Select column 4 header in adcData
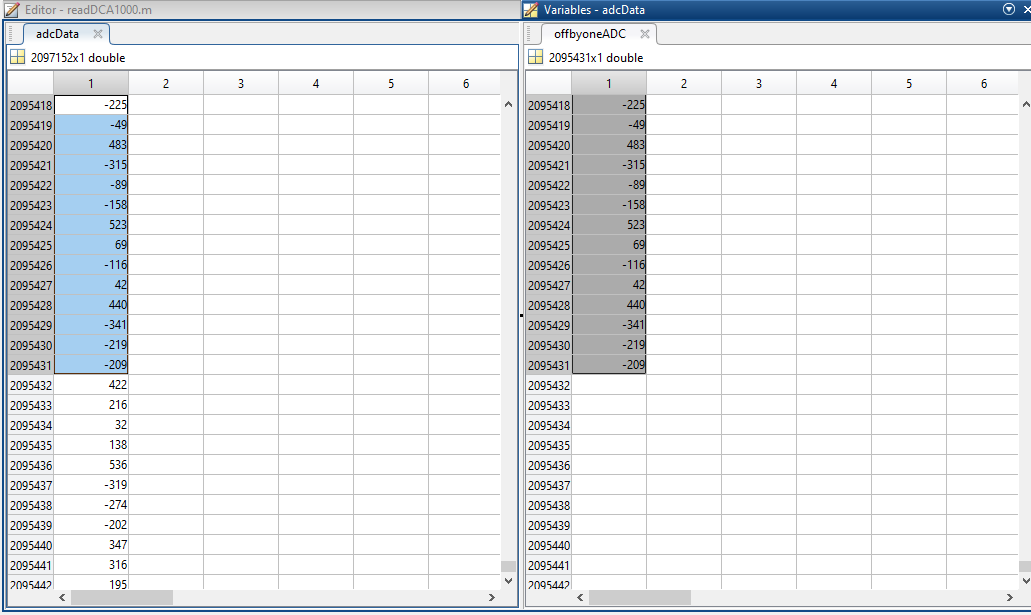1031x615 pixels. click(316, 84)
